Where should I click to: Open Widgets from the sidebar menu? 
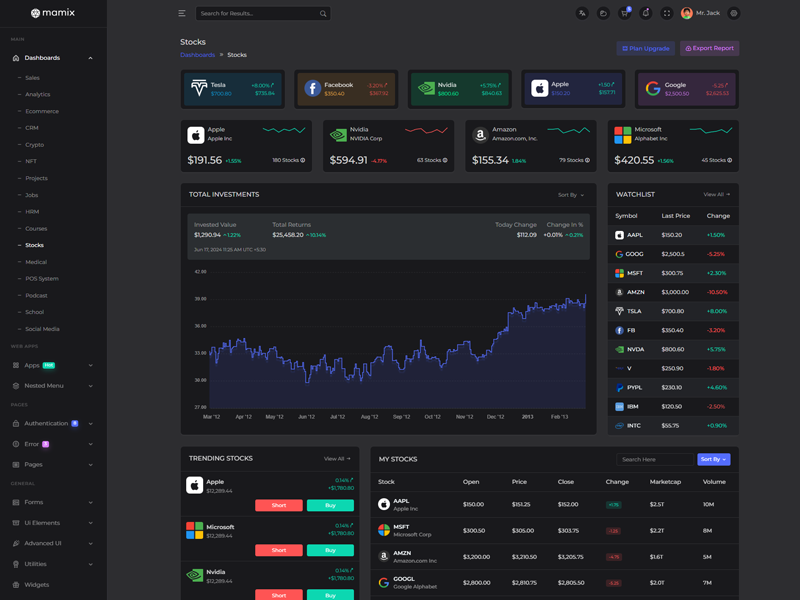36,585
